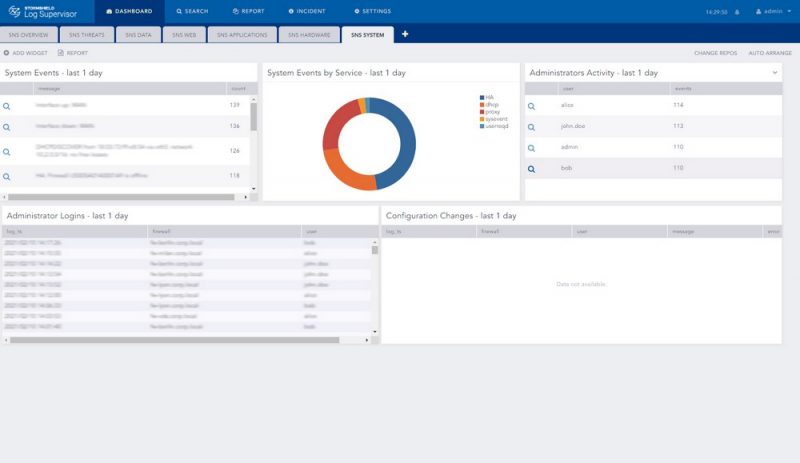This screenshot has height=463, width=800.
Task: Click the notification bell icon
Action: (x=737, y=12)
